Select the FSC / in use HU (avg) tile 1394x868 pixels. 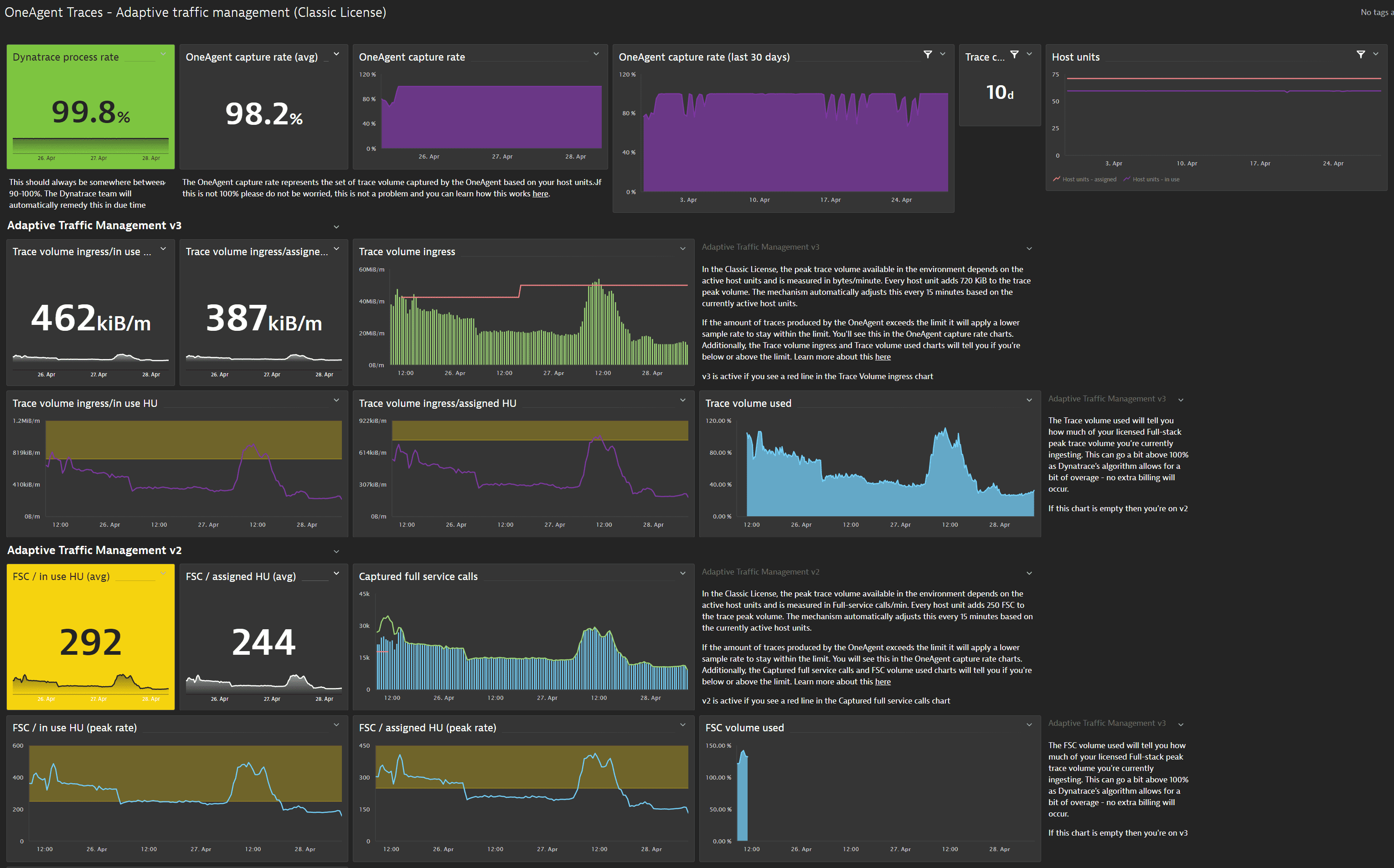tap(90, 637)
